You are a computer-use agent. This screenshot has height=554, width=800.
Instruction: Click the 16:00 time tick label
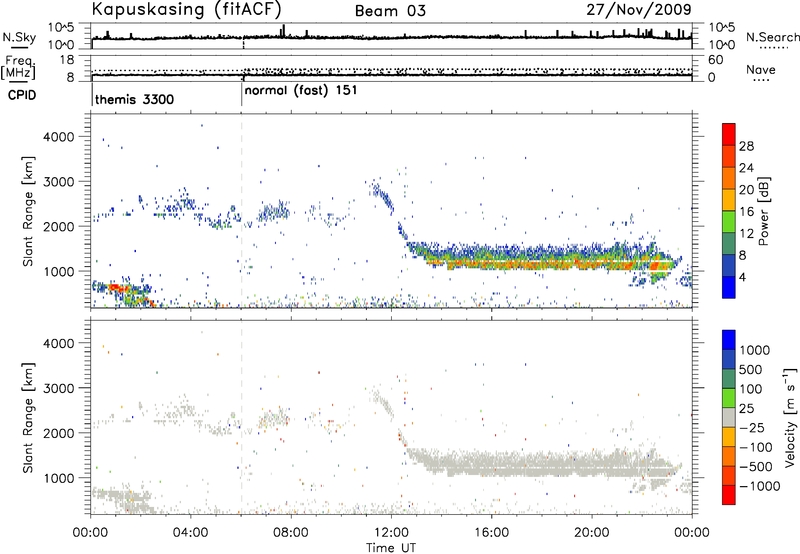point(491,533)
